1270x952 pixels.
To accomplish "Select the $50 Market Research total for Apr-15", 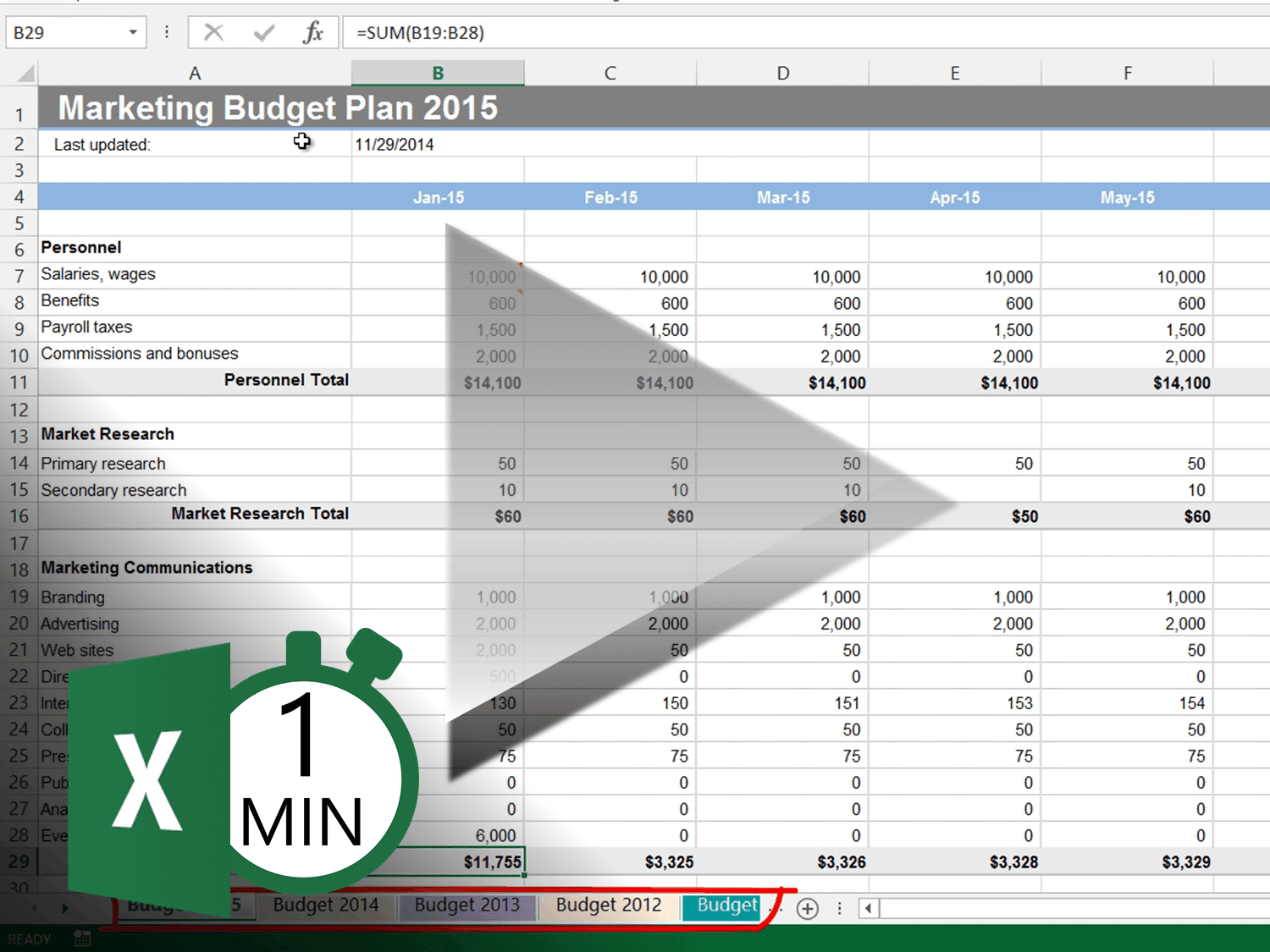I will [x=955, y=516].
